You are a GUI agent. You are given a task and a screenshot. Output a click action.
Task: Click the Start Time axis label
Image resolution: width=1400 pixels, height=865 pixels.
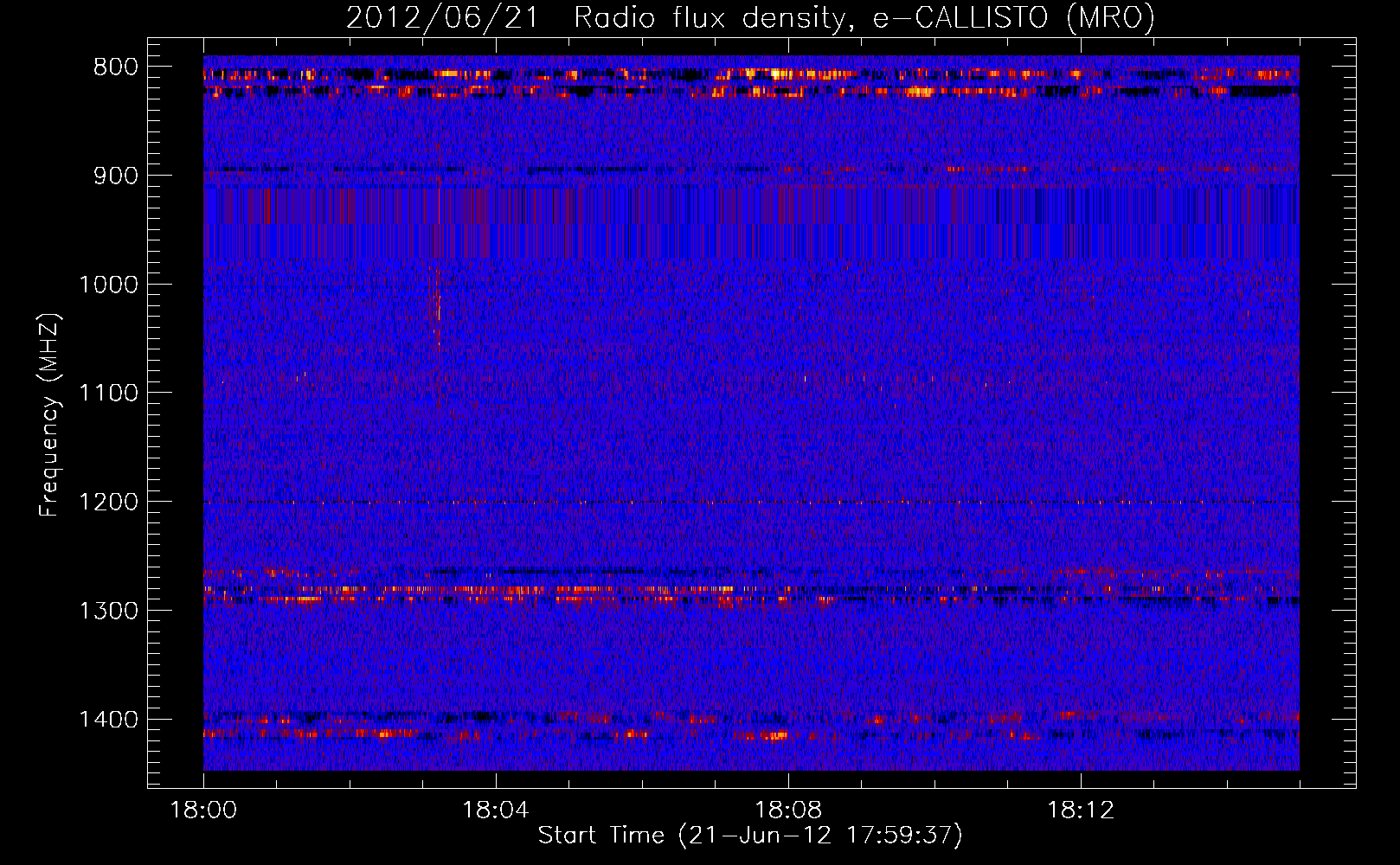[750, 836]
